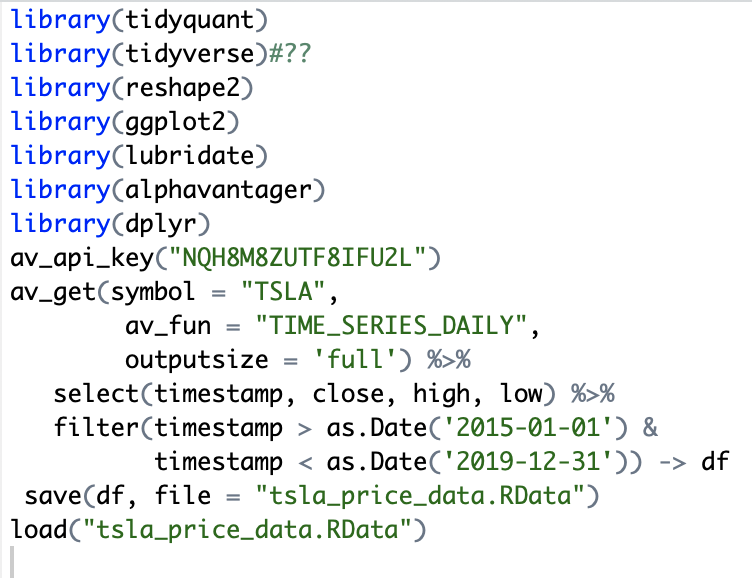Place cursor in reshape2 library line
This screenshot has width=752, height=578.
(x=132, y=88)
